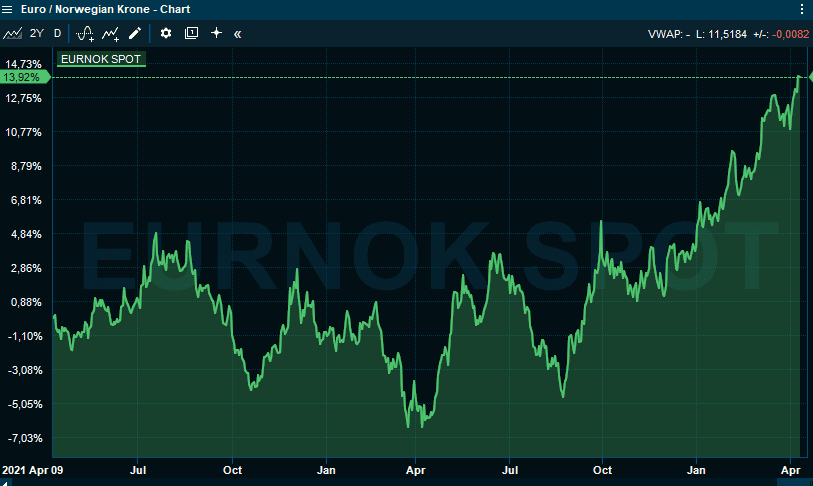Click the Euro / Norwegian Krone chart title
The height and width of the screenshot is (486, 813).
(x=105, y=9)
